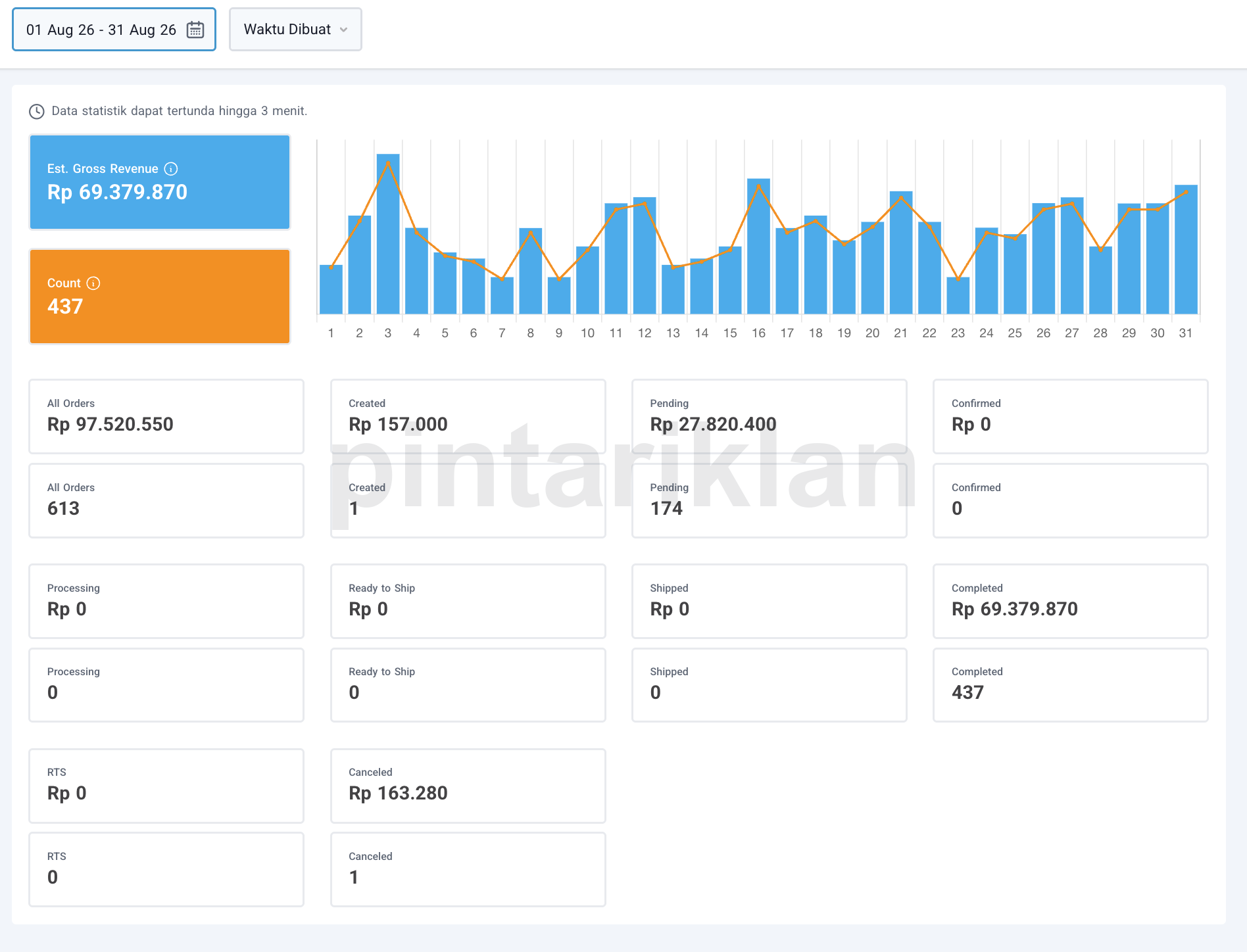Viewport: 1247px width, 952px height.
Task: Click the info icon next to Count
Action: [x=93, y=283]
